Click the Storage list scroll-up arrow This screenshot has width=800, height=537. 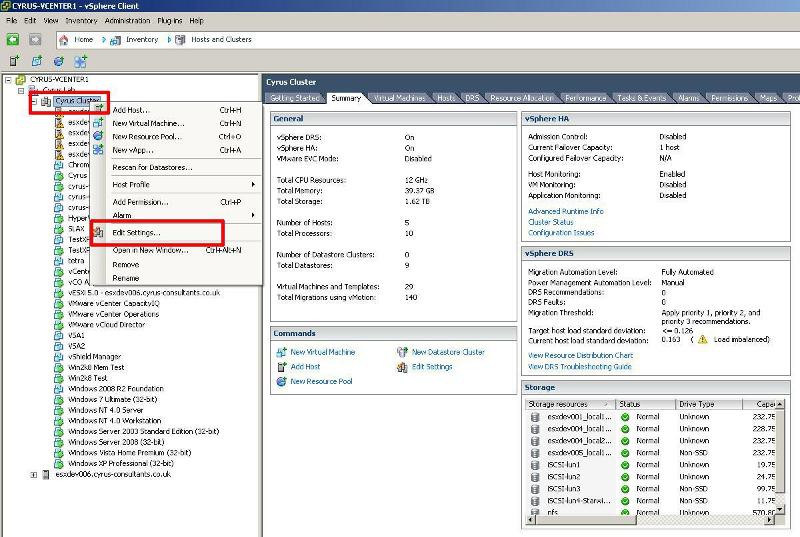click(x=780, y=404)
